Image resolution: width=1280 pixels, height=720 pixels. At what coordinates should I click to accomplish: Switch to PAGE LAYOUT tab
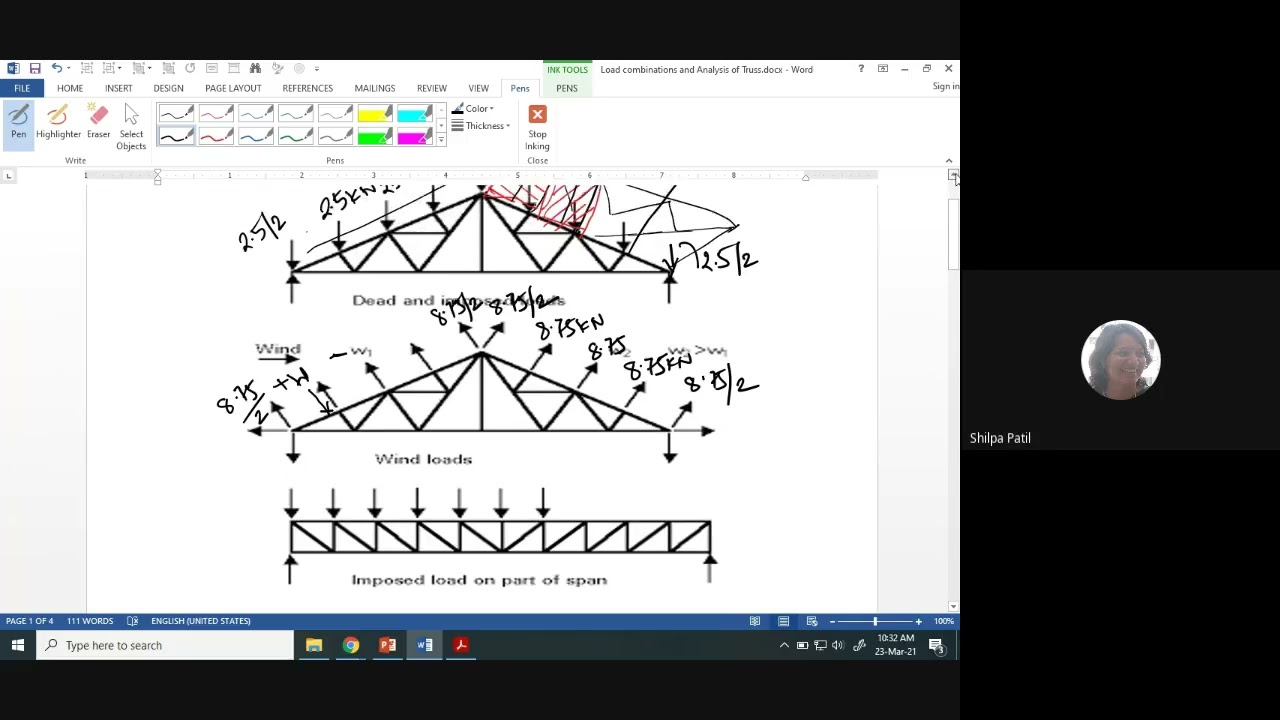[x=233, y=88]
